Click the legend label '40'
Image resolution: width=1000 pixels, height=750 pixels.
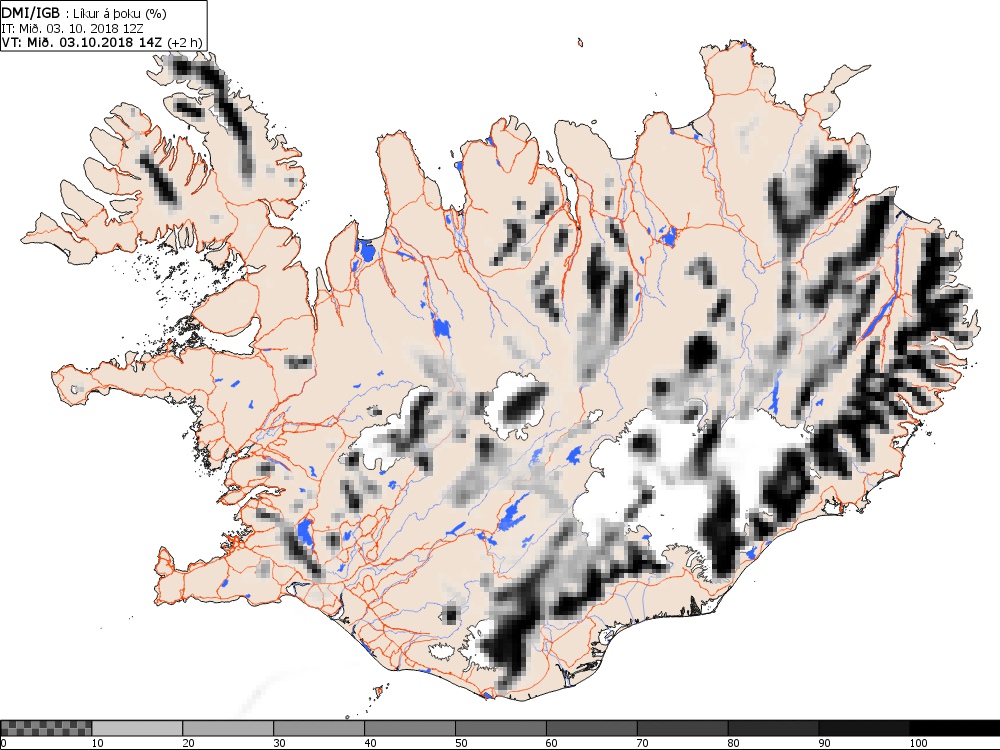pos(371,743)
